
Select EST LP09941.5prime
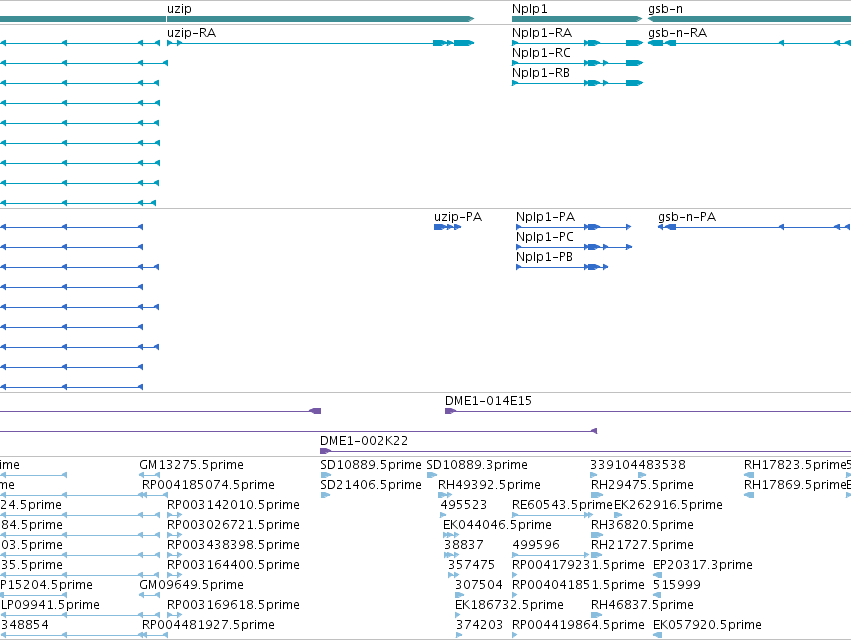pyautogui.click(x=50, y=605)
